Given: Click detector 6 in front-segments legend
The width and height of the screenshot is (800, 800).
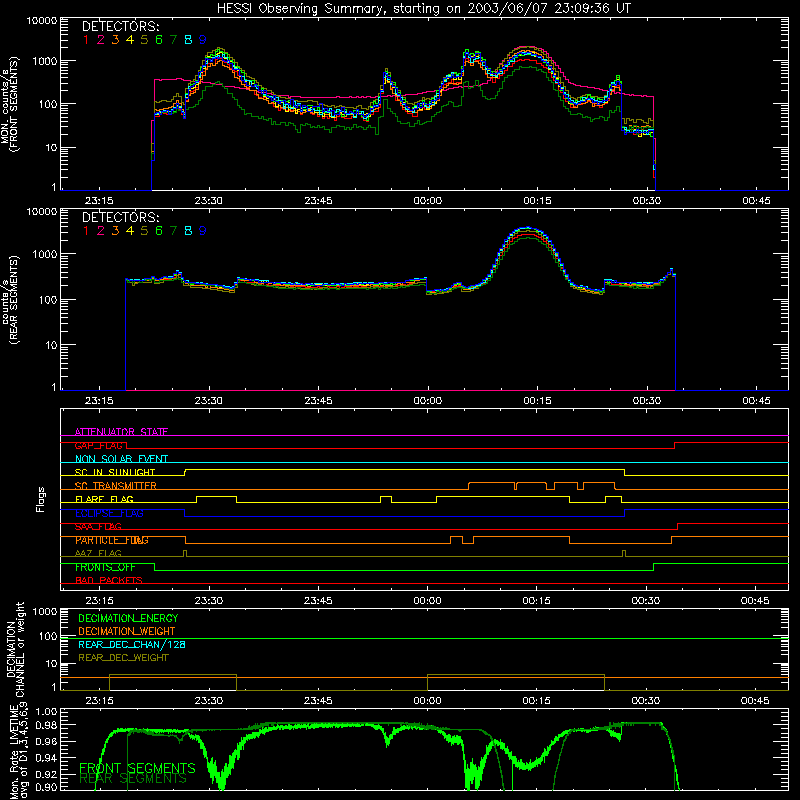Looking at the screenshot, I should click(x=159, y=40).
